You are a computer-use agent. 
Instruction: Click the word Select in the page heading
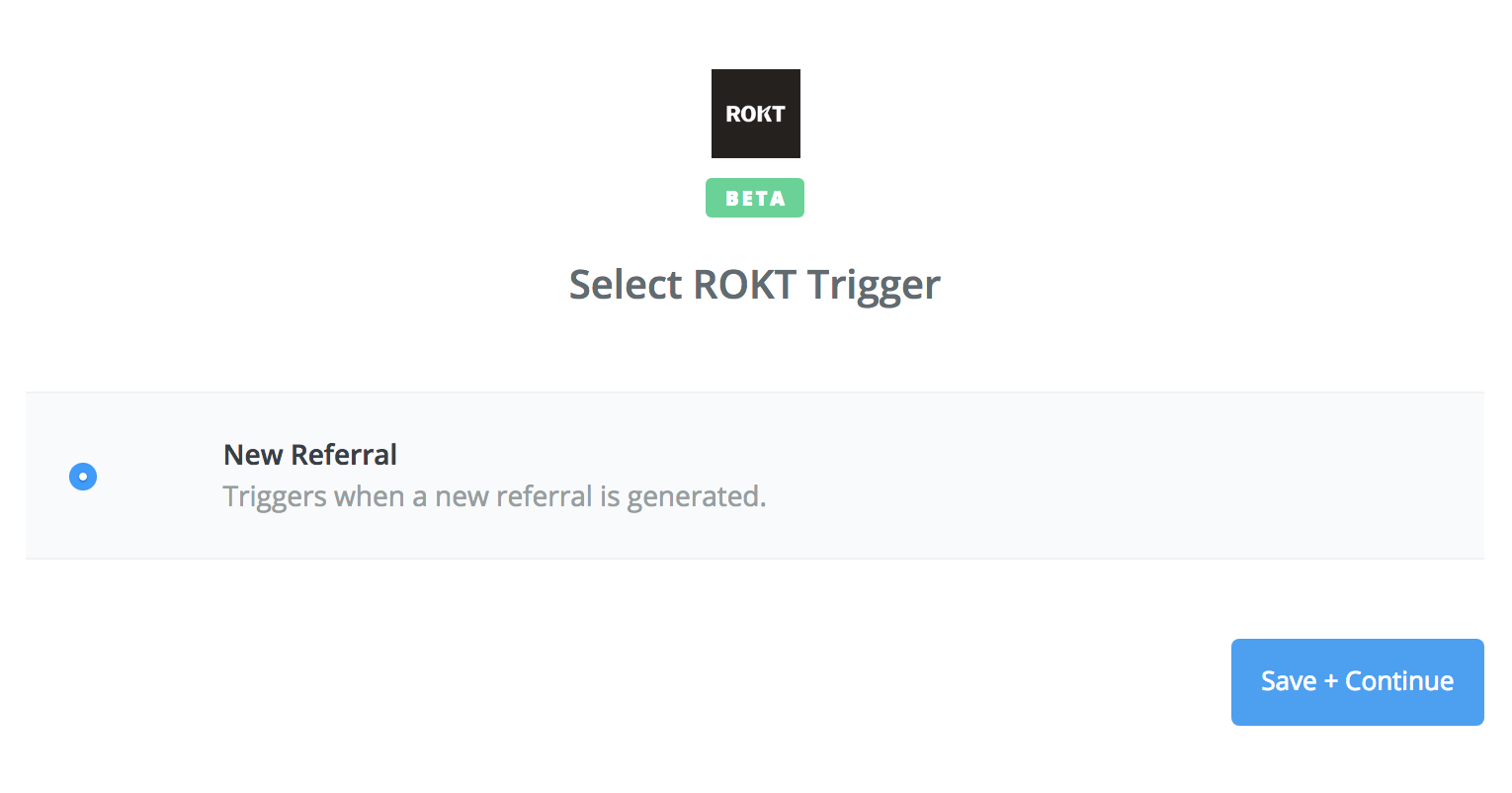coord(626,285)
